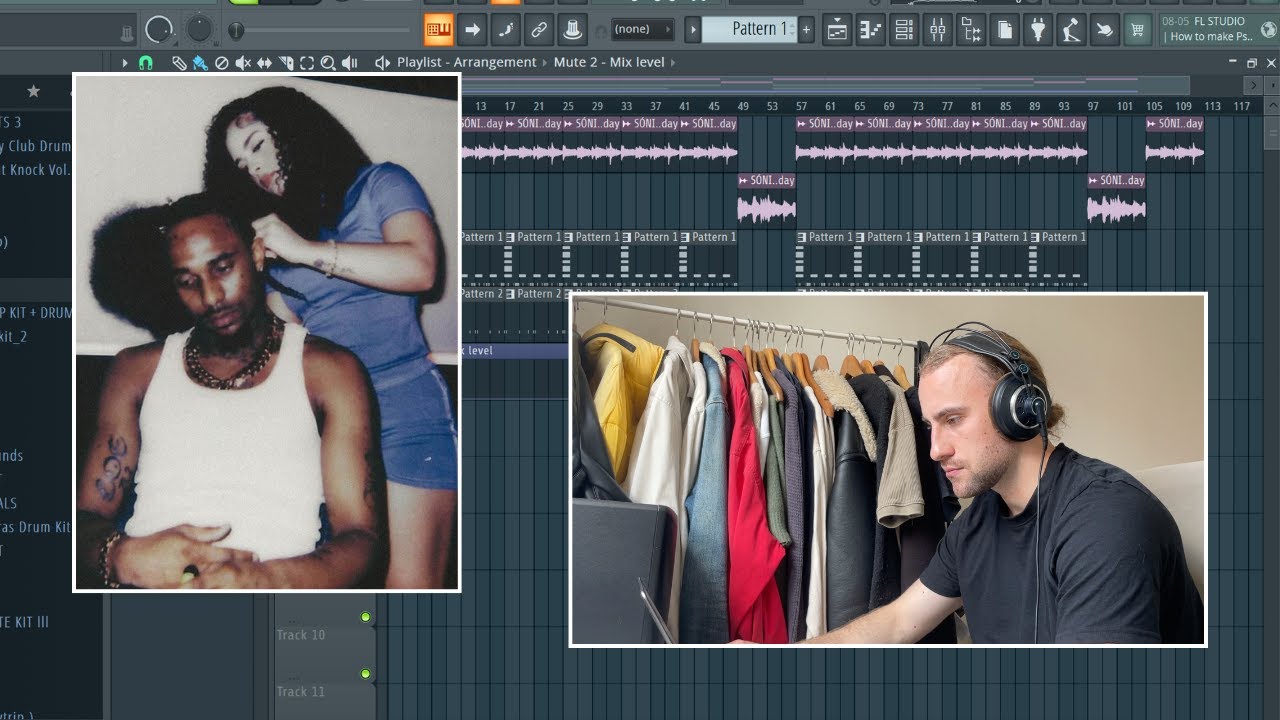Expand arrow between Arrangement and Mute 2

click(545, 62)
